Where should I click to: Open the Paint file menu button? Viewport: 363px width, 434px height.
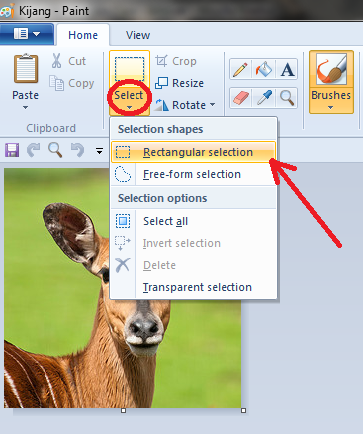coord(27,34)
